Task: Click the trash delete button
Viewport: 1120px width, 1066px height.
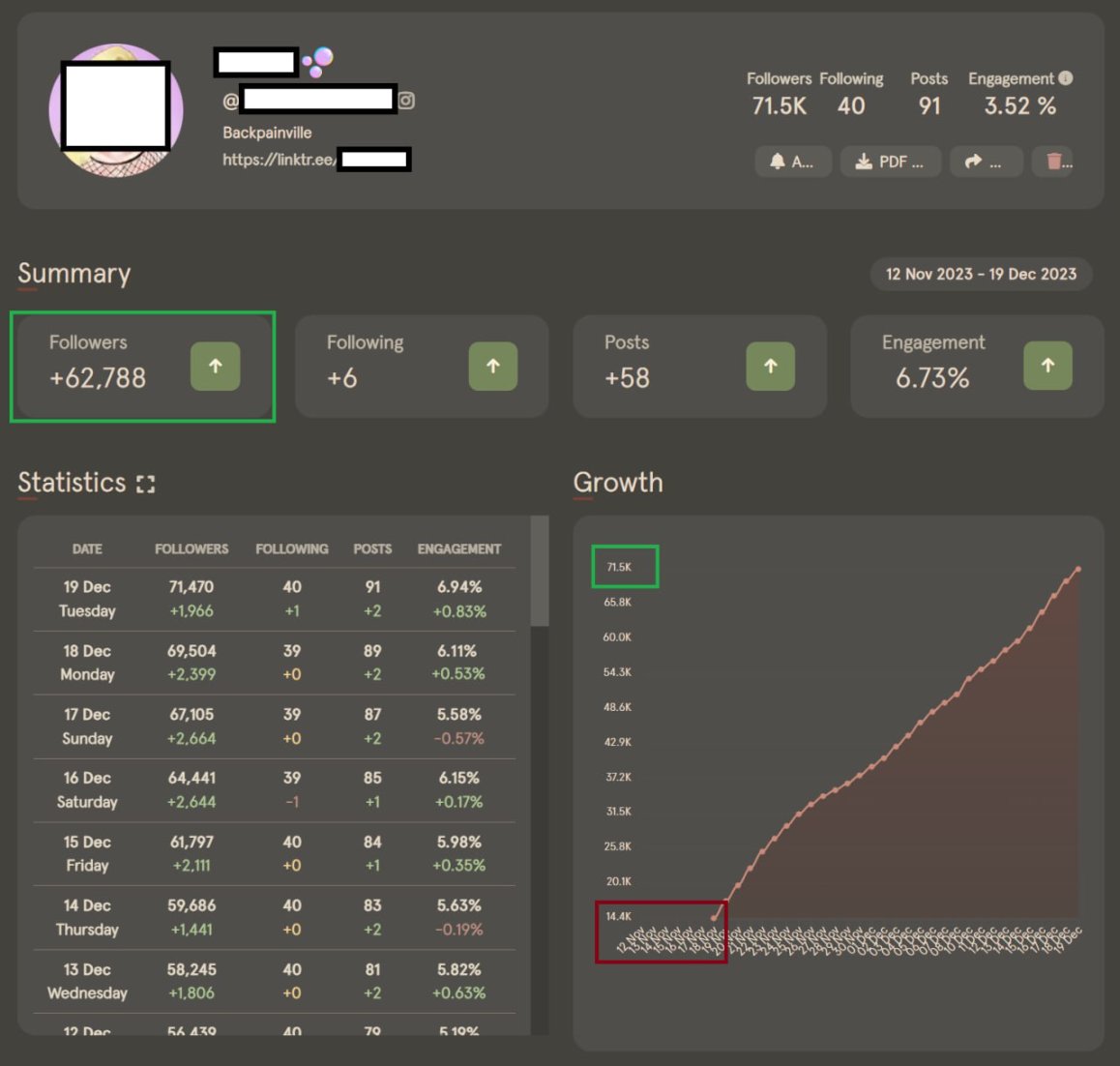Action: [1053, 162]
